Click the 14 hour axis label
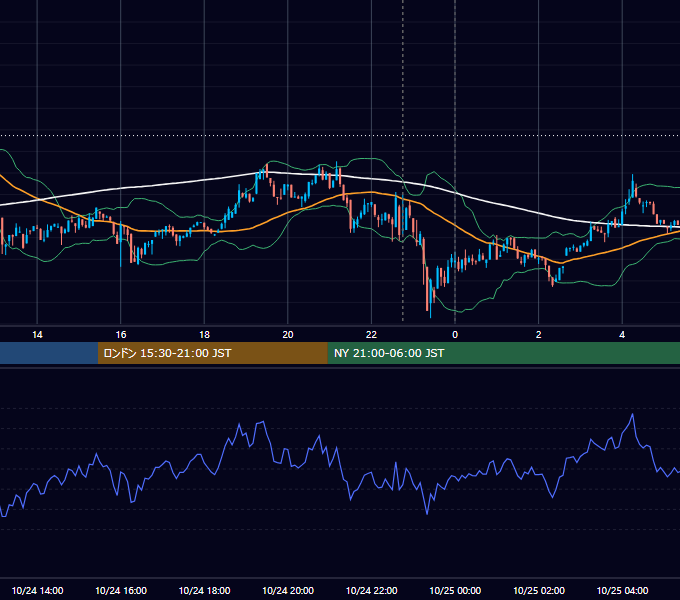This screenshot has height=600, width=680. 37,335
